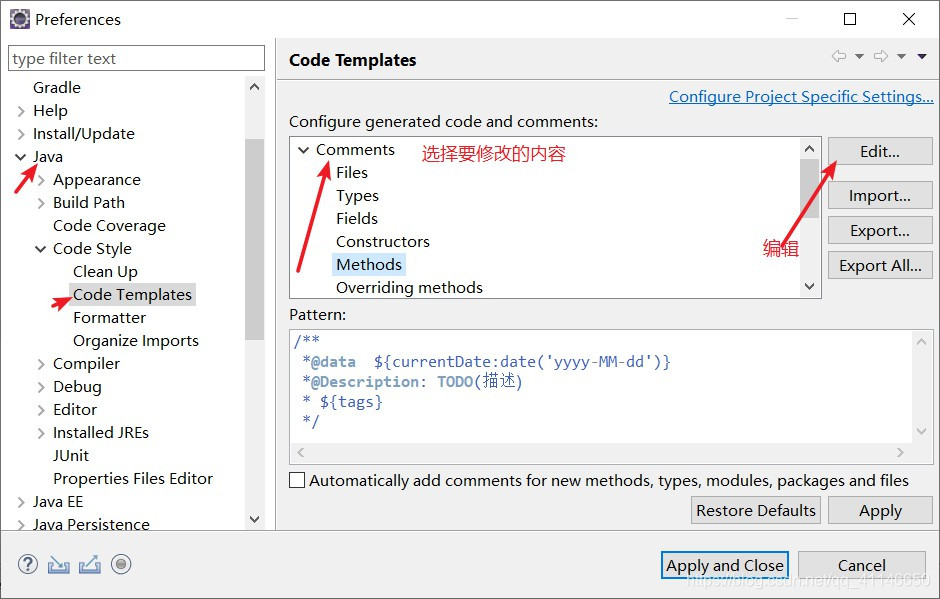Select Overriding methods template
The width and height of the screenshot is (940, 599).
(x=409, y=288)
